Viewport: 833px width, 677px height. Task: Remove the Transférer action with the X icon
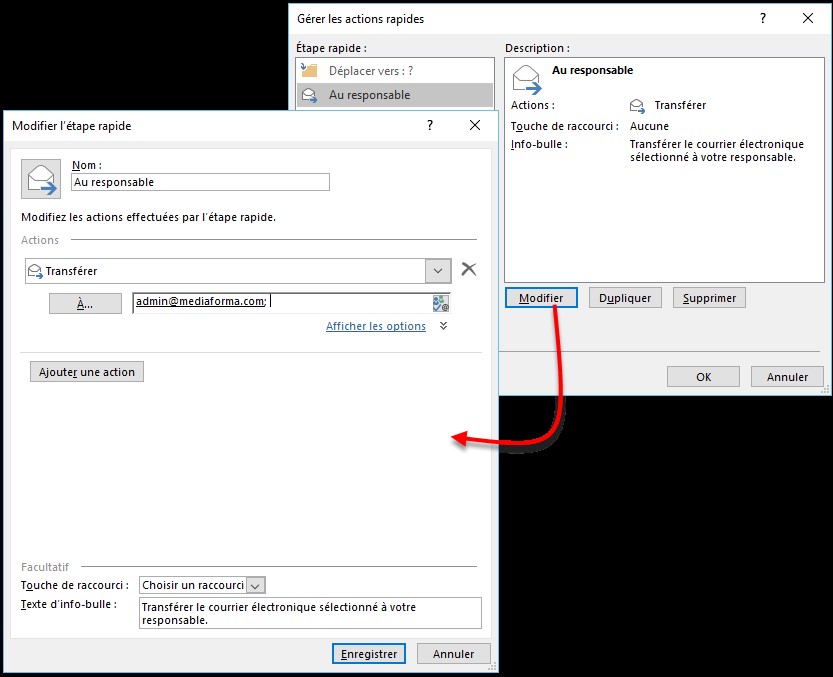tap(469, 269)
